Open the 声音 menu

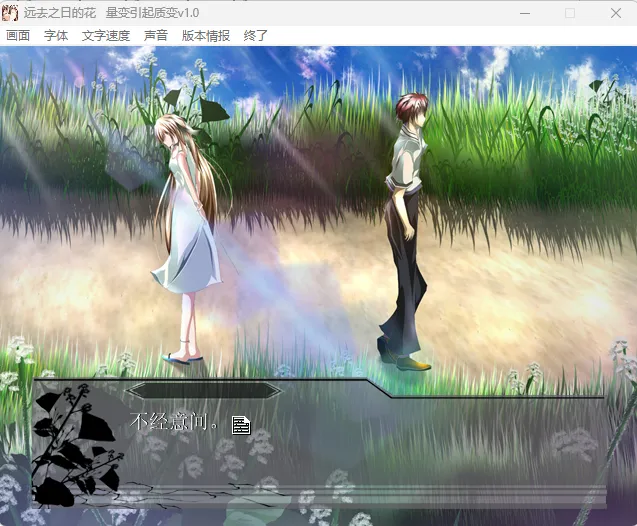click(156, 36)
